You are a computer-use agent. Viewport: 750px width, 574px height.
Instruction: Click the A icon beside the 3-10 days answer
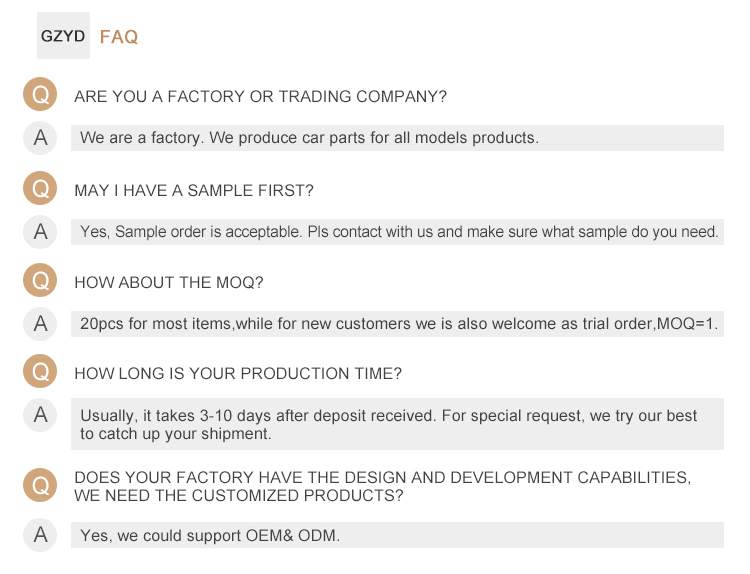coord(40,415)
